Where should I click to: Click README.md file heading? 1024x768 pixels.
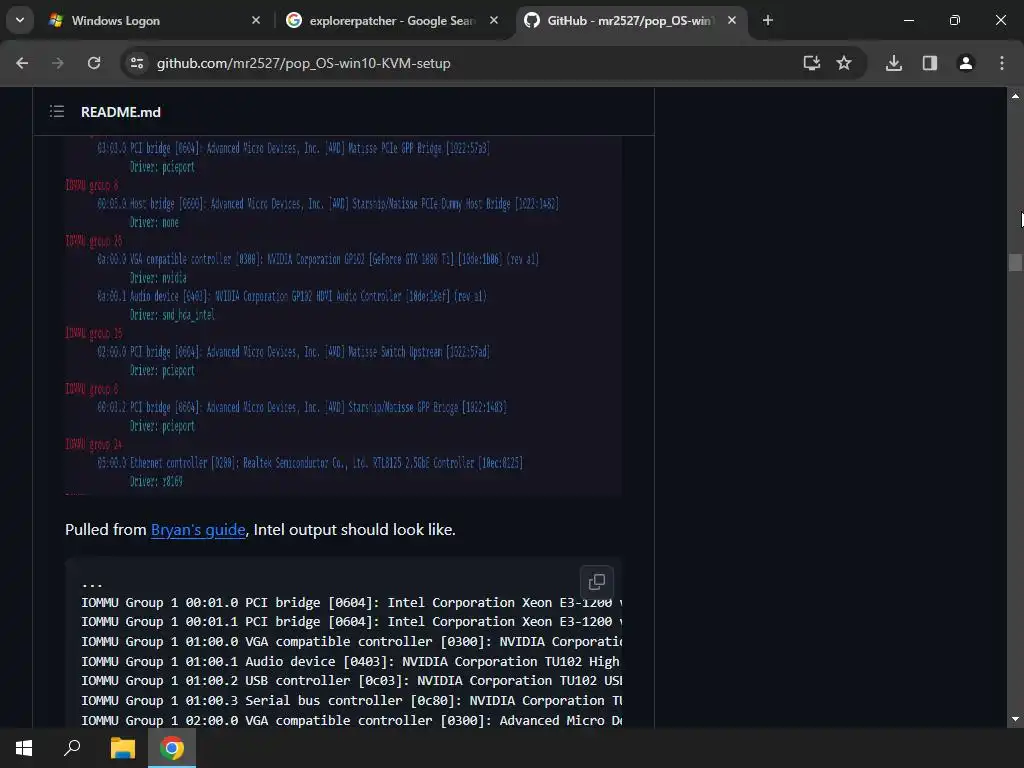tap(121, 112)
